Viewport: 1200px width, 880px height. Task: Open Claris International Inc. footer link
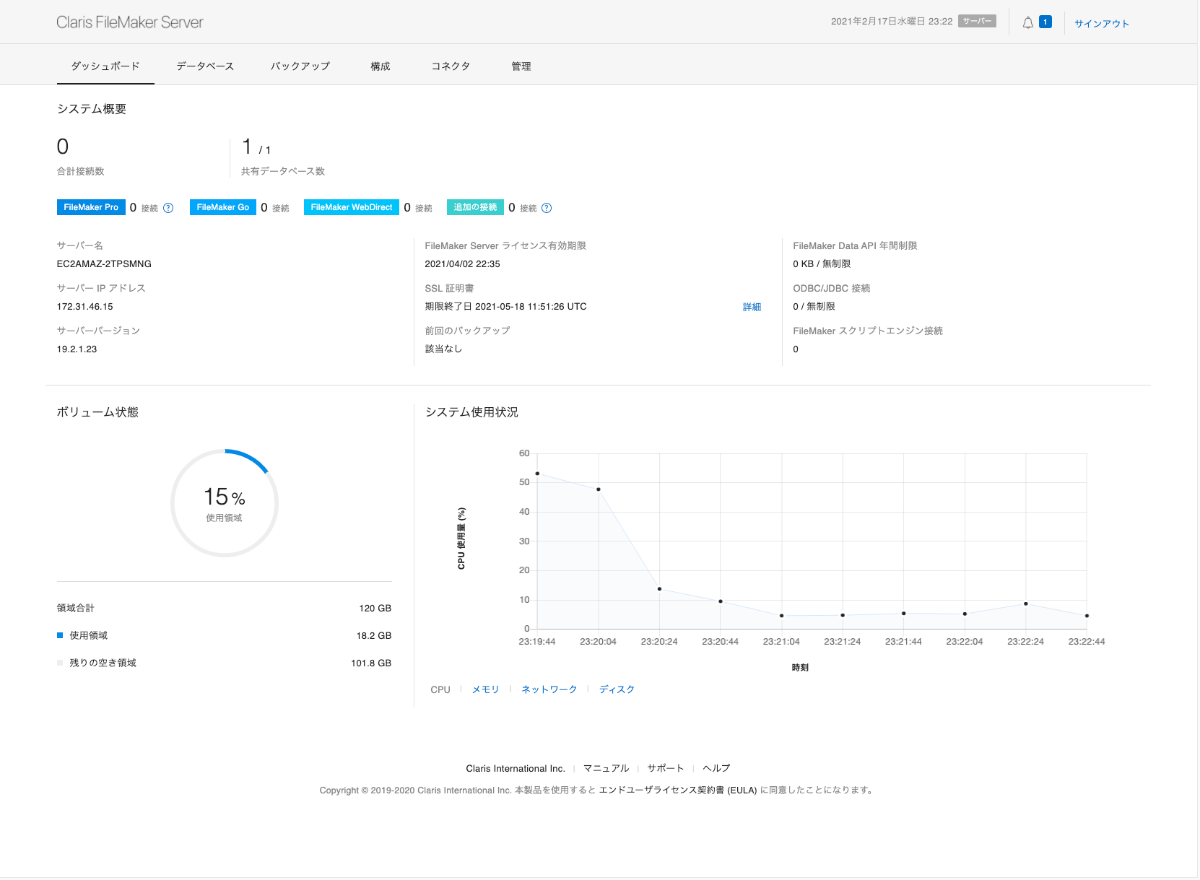(x=515, y=768)
